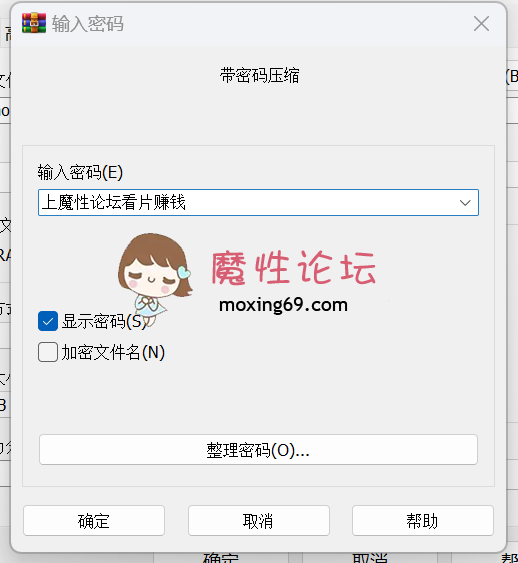Enable the 加密文件名(N) checkbox
Screen dimensions: 518x563
coord(48,352)
